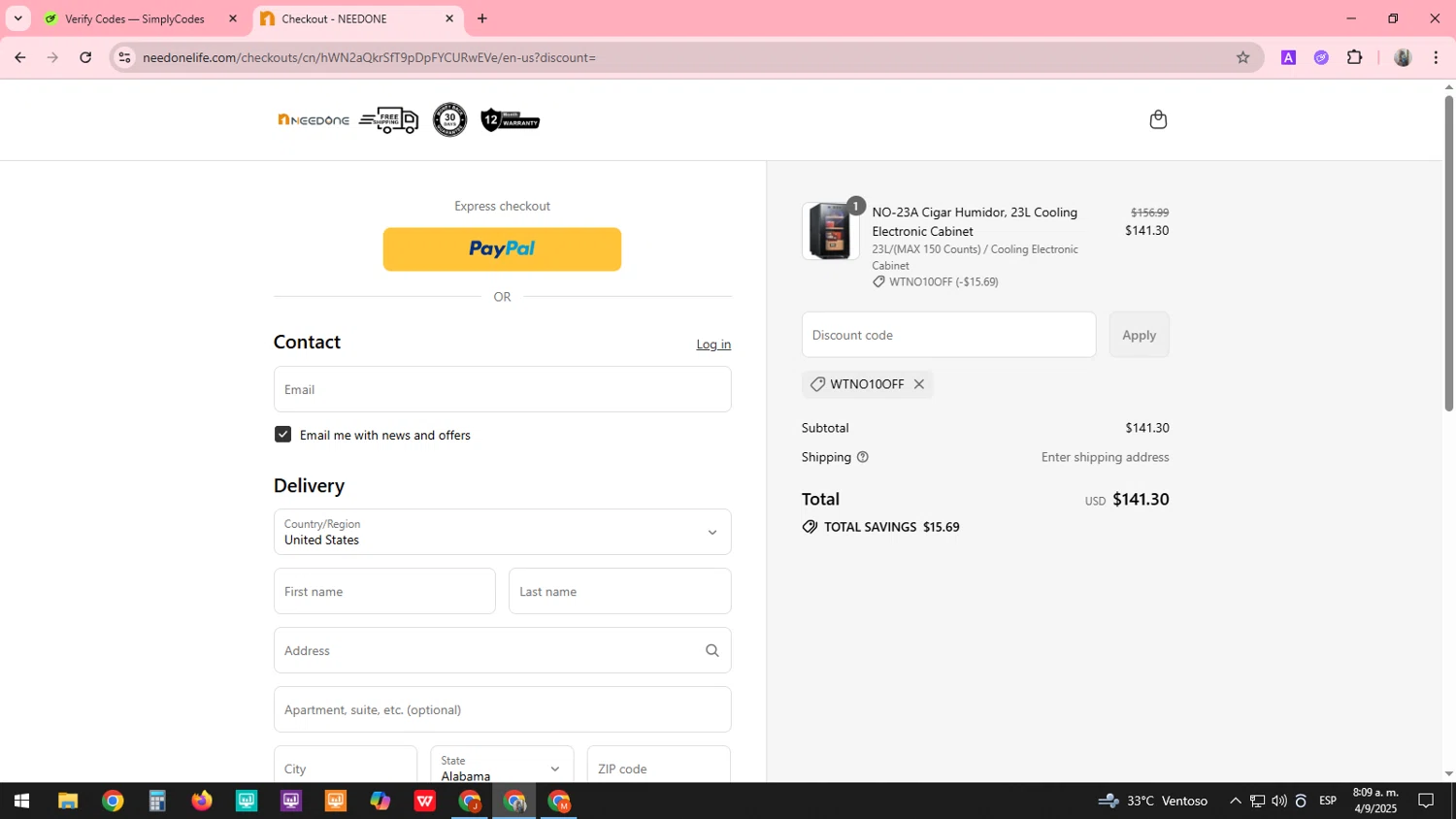
Task: Focus the Email input field
Action: coord(502,389)
